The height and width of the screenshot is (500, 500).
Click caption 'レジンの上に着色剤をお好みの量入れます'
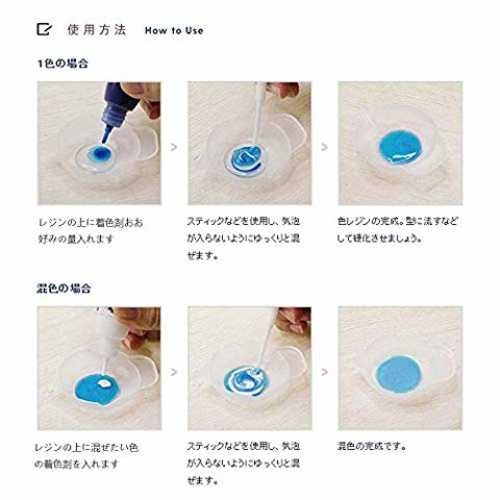pyautogui.click(x=91, y=231)
